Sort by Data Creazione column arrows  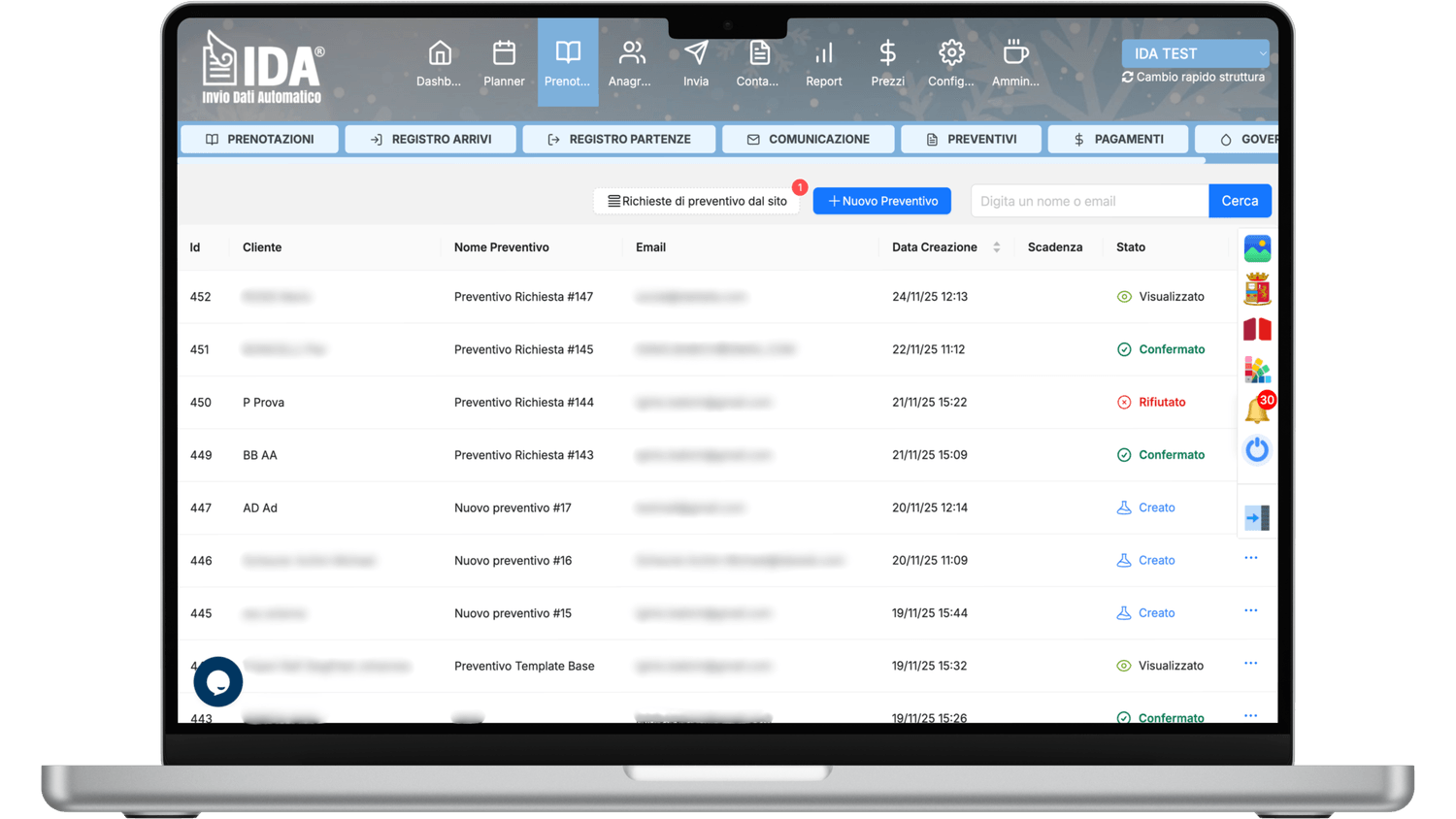click(997, 247)
